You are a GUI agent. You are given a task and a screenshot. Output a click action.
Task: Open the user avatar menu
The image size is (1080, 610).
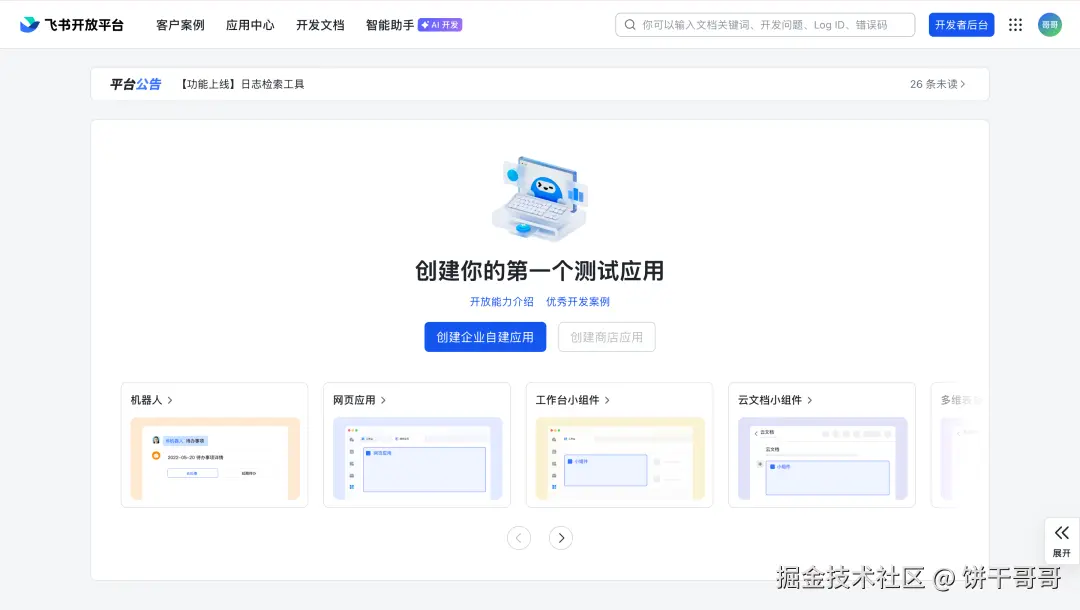[x=1050, y=25]
